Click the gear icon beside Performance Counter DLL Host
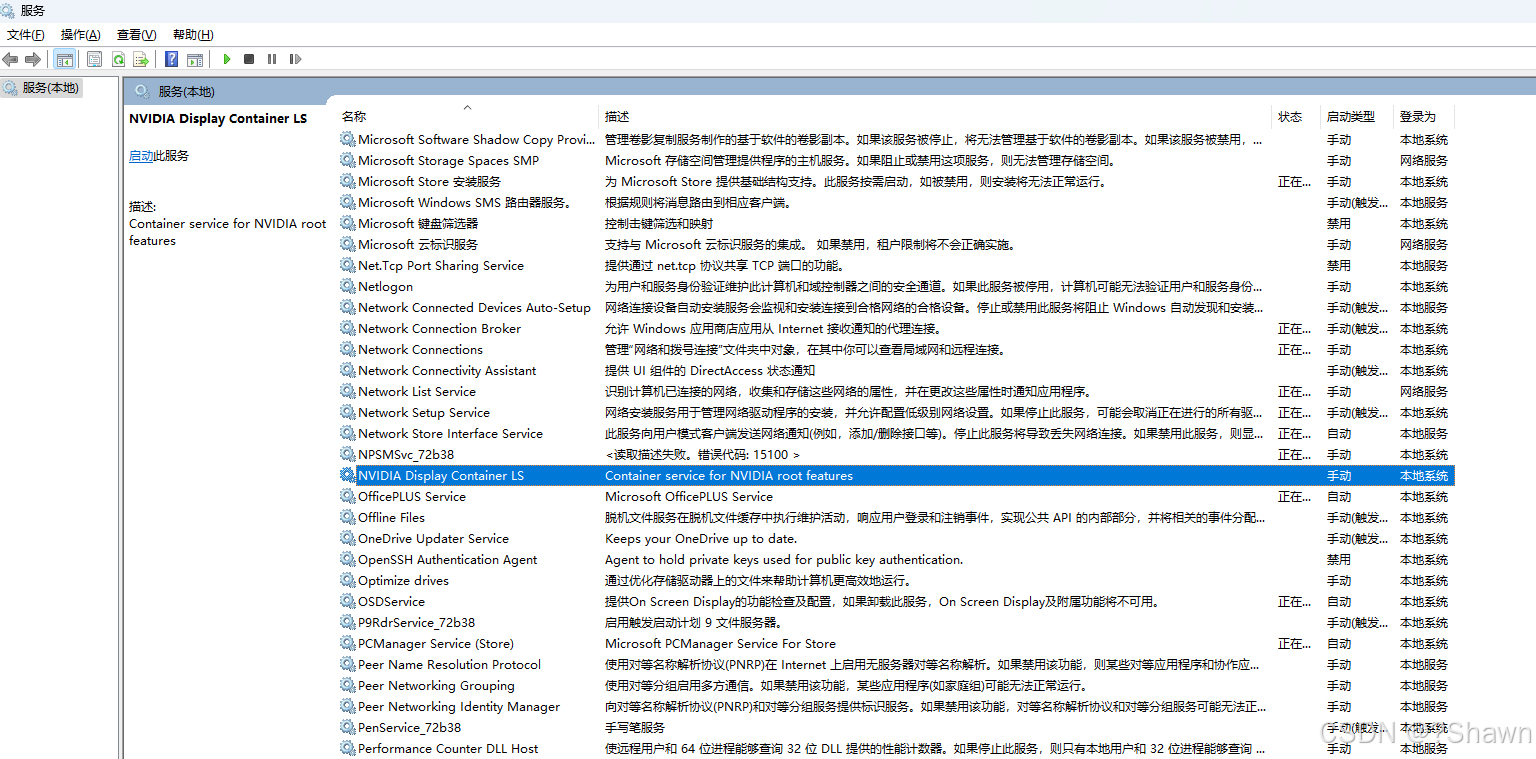1536x759 pixels. pyautogui.click(x=348, y=748)
